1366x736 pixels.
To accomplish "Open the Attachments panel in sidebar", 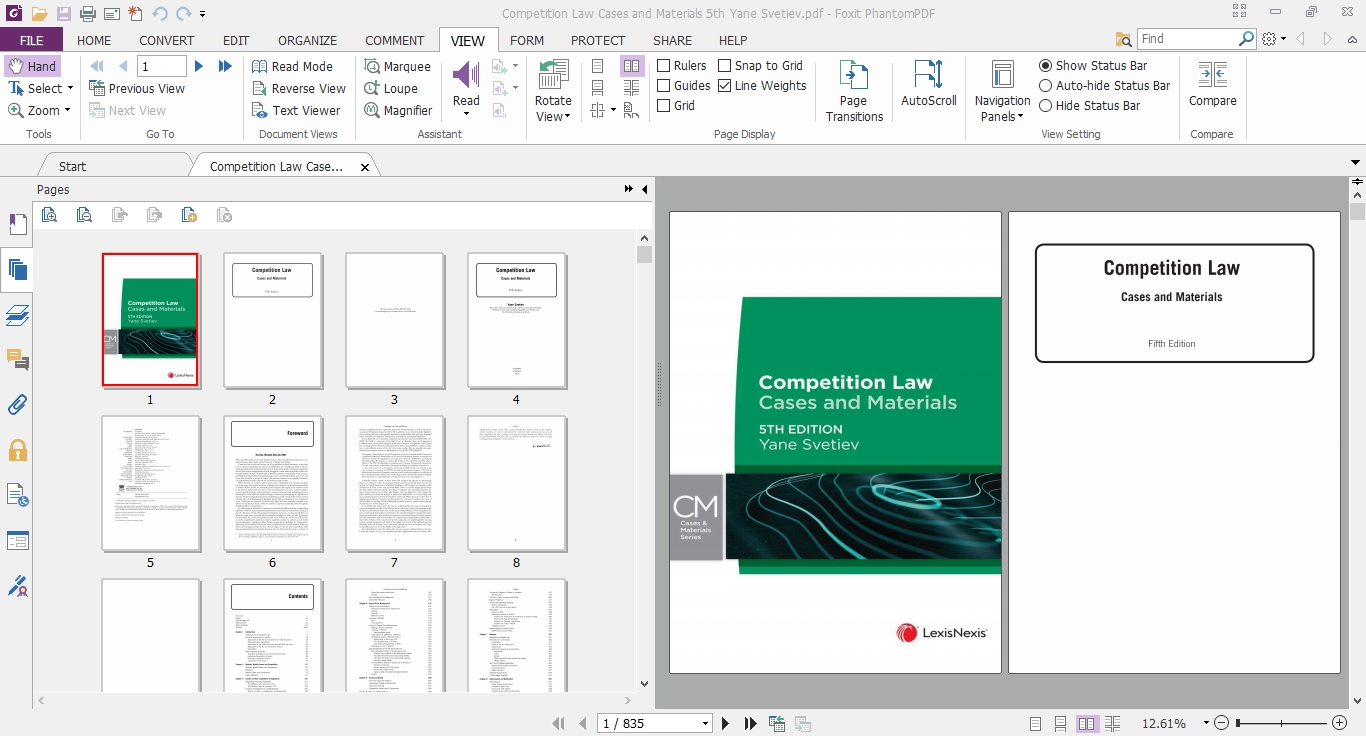I will (17, 405).
